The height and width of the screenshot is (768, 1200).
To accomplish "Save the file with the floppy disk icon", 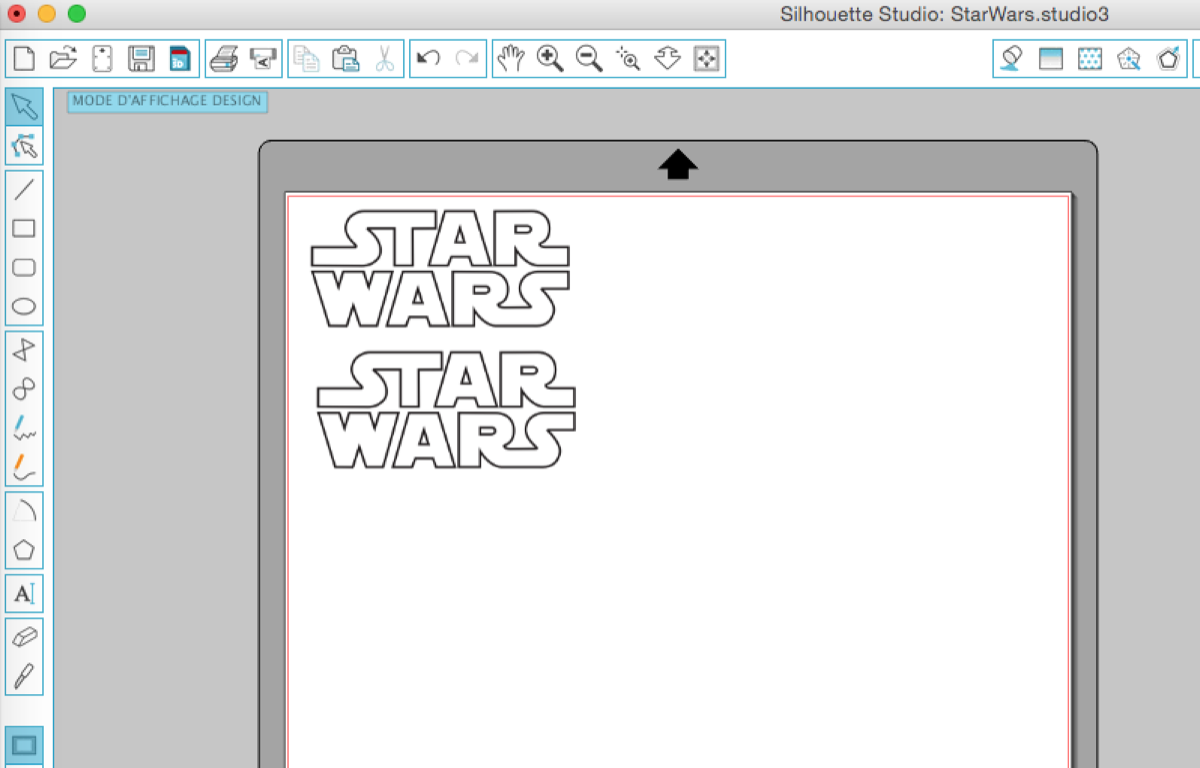I will click(141, 58).
